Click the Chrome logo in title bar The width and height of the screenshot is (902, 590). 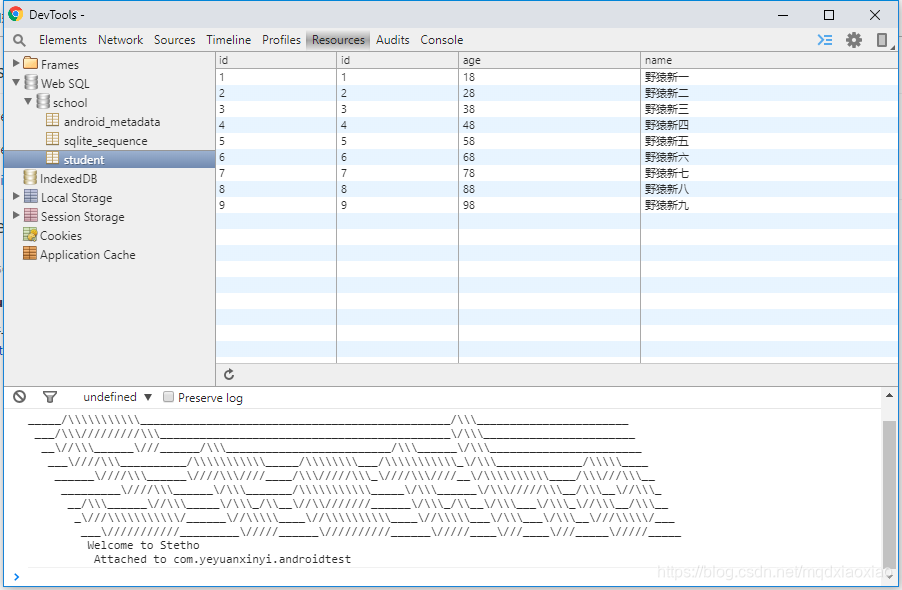click(x=16, y=14)
